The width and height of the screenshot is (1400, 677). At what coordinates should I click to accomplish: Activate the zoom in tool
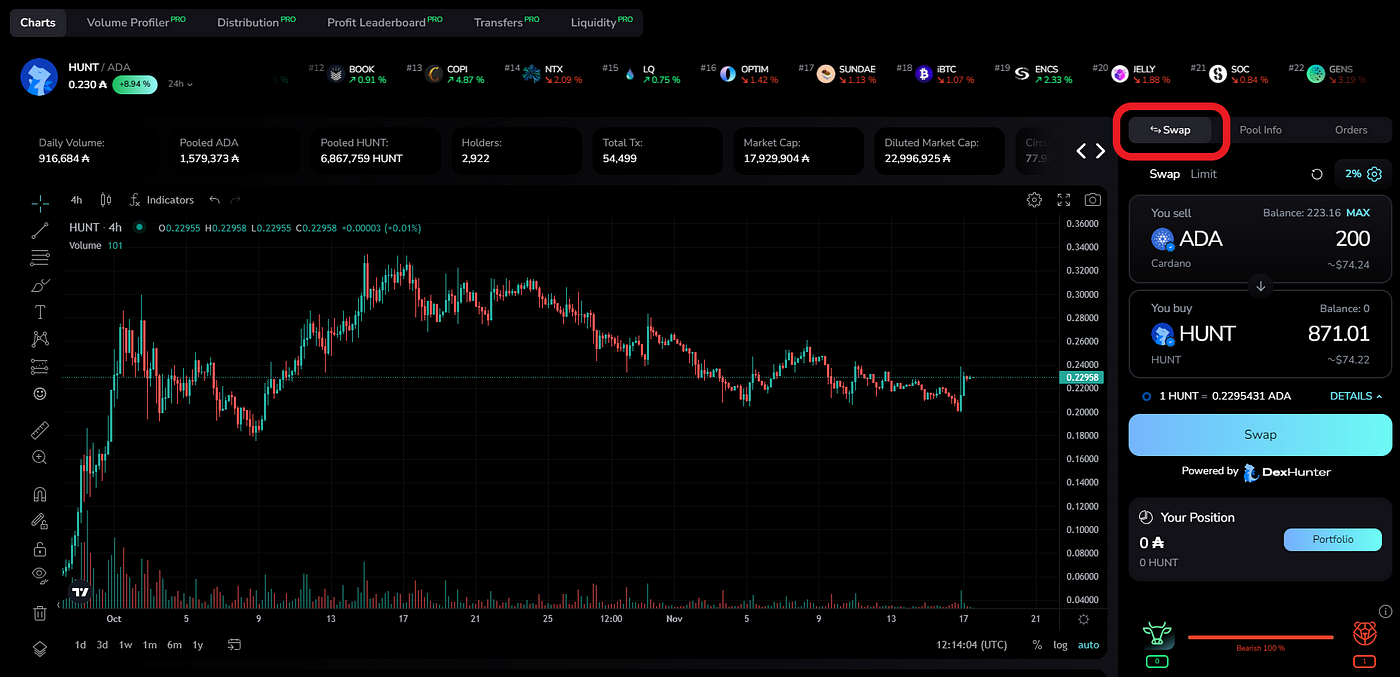(x=40, y=457)
